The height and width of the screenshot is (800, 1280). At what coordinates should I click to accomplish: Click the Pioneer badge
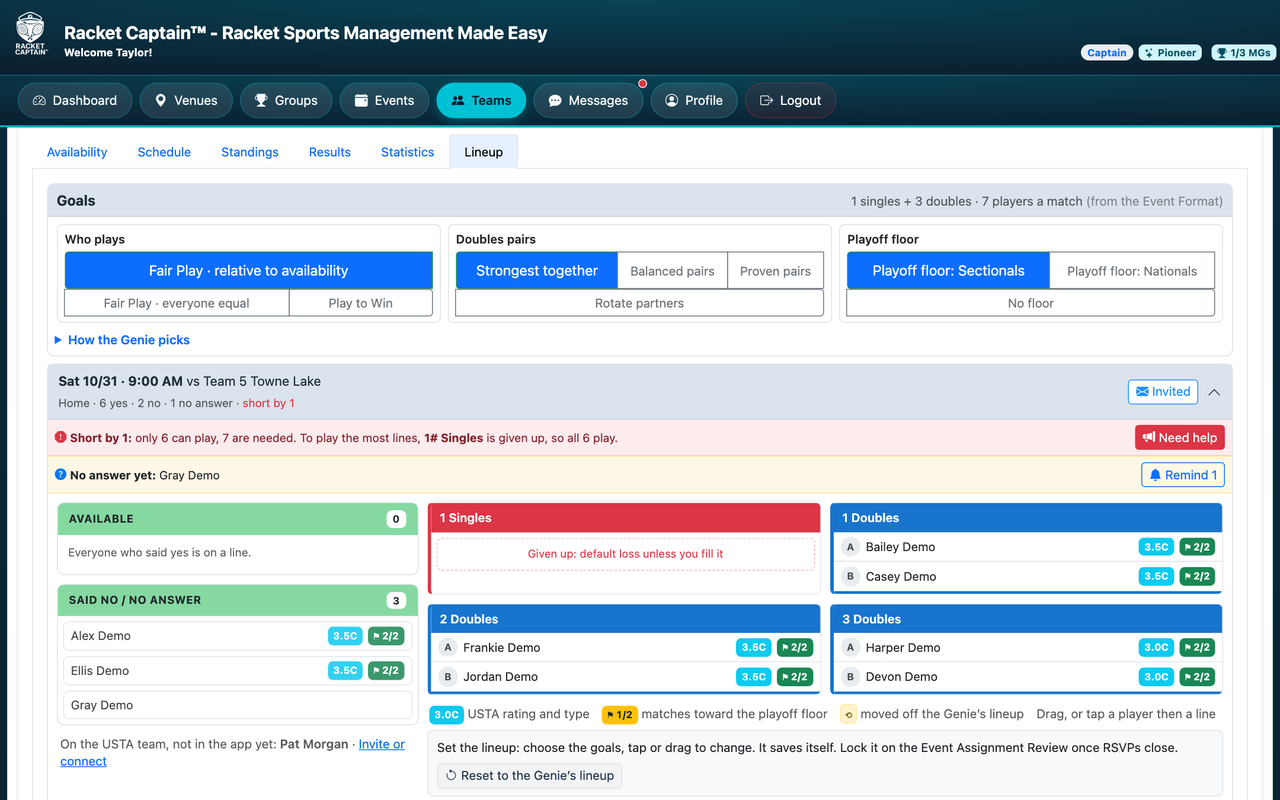coord(1170,53)
